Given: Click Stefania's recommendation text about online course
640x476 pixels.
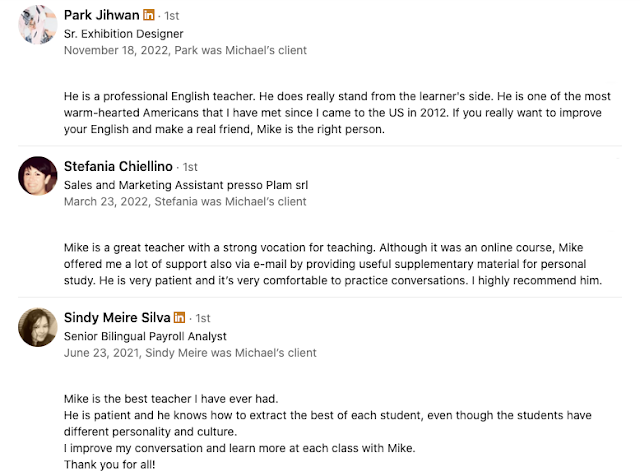Looking at the screenshot, I should (333, 264).
